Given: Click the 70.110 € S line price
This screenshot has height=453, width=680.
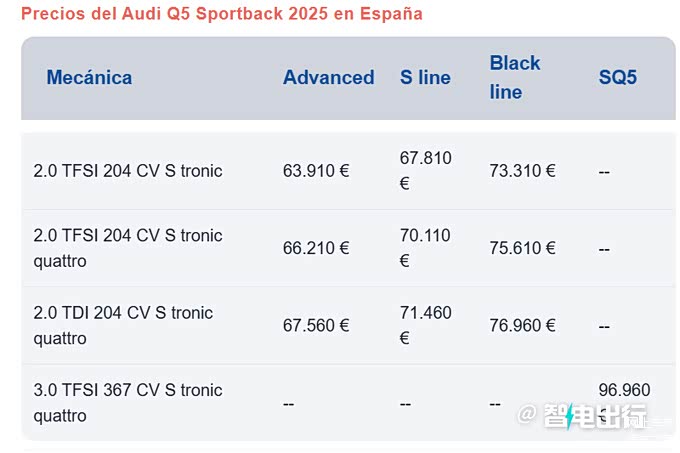Looking at the screenshot, I should [425, 247].
